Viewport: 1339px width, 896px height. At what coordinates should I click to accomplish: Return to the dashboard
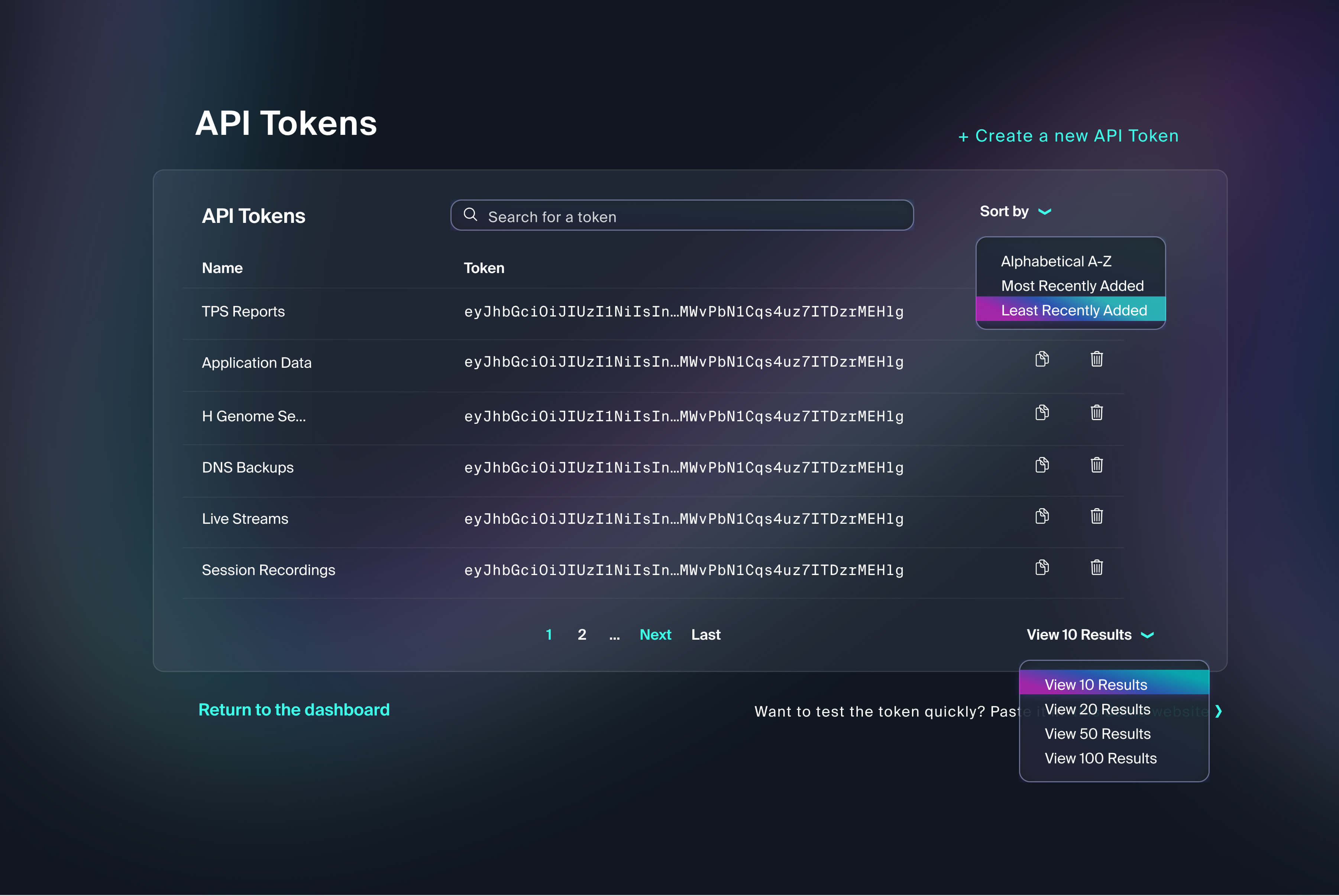coord(294,710)
